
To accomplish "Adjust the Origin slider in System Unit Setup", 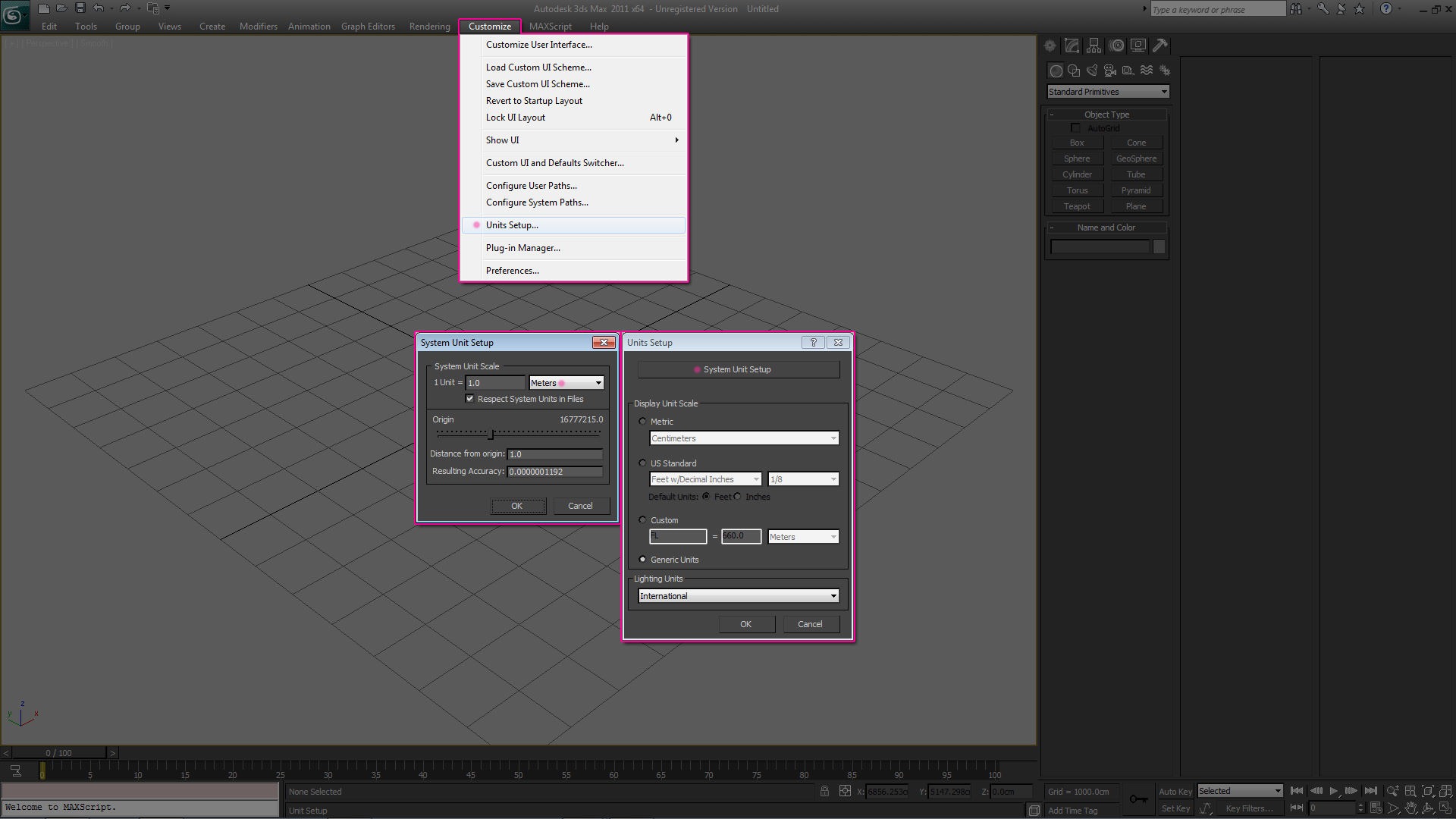I will click(x=491, y=434).
